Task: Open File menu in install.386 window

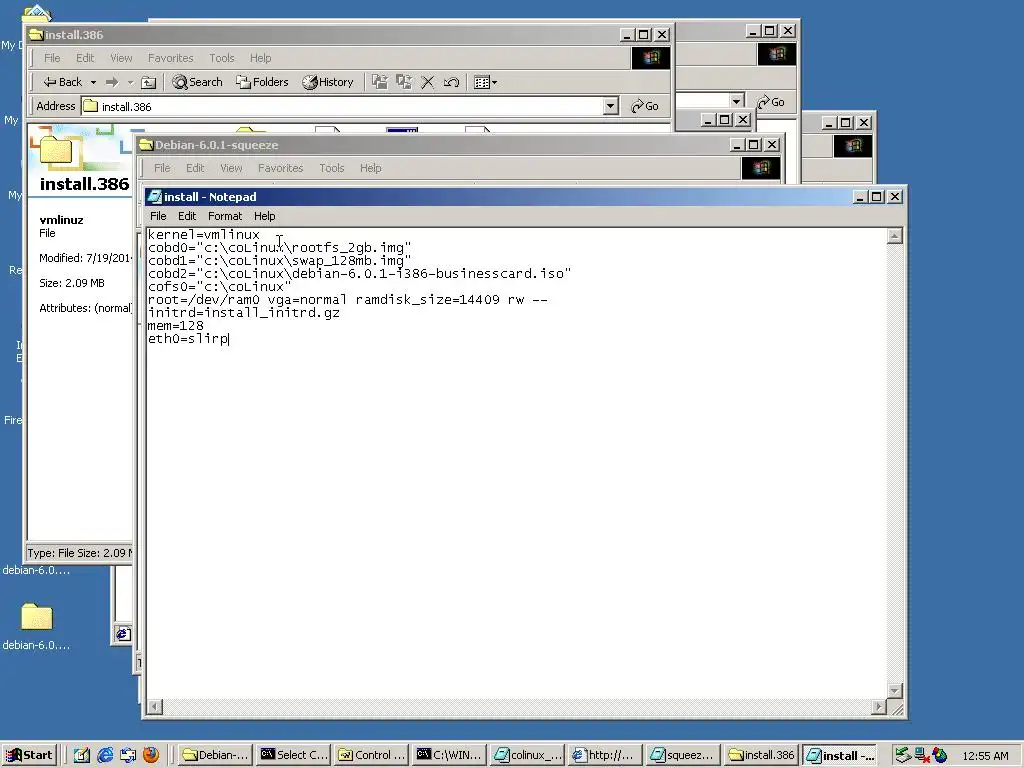Action: click(x=52, y=58)
